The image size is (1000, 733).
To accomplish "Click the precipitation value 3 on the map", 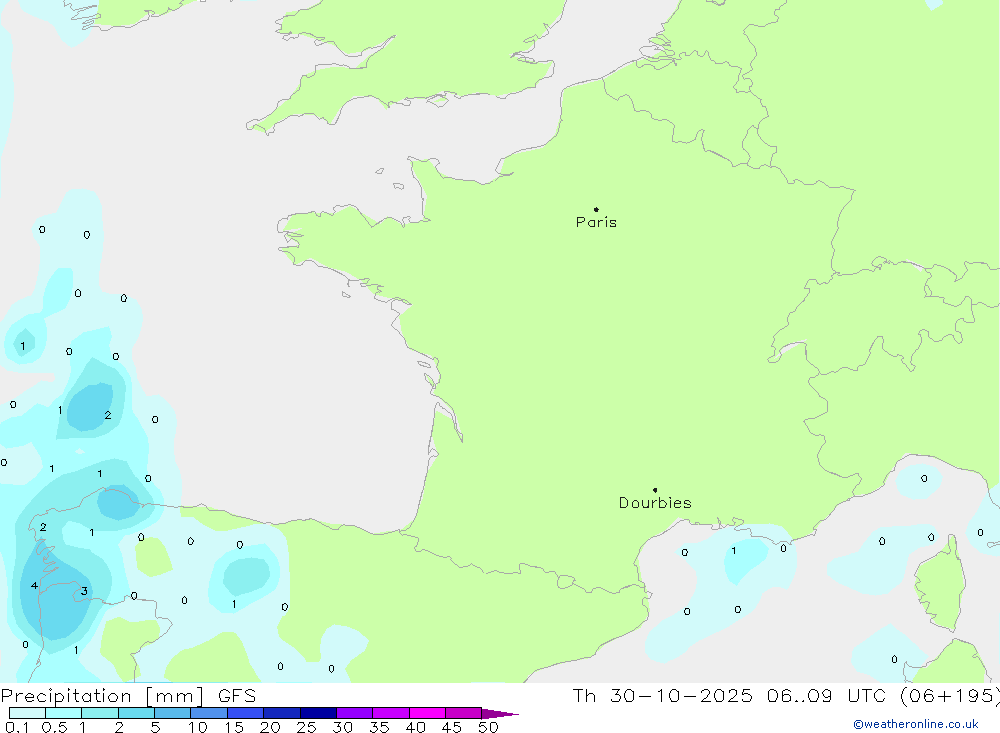I will click(84, 591).
